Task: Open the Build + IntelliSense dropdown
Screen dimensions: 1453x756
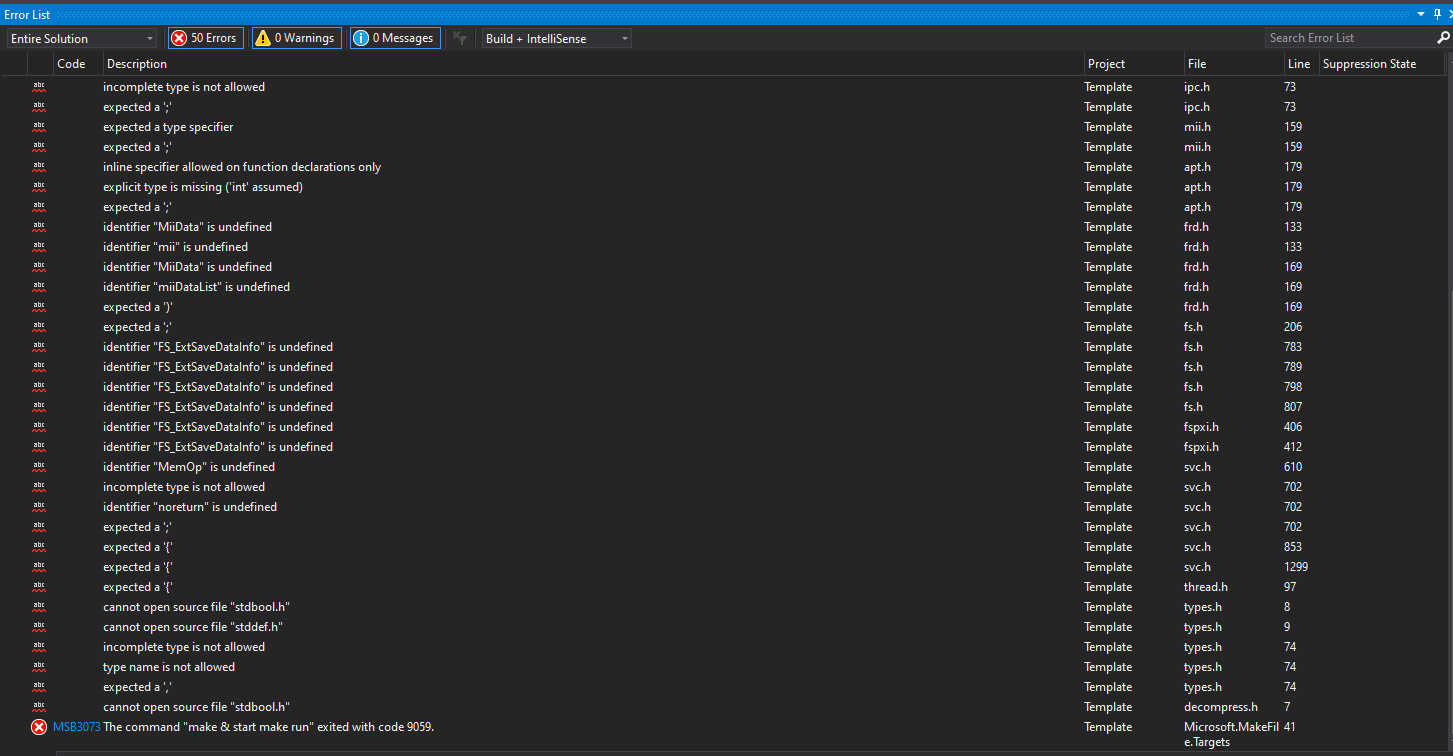Action: (556, 38)
